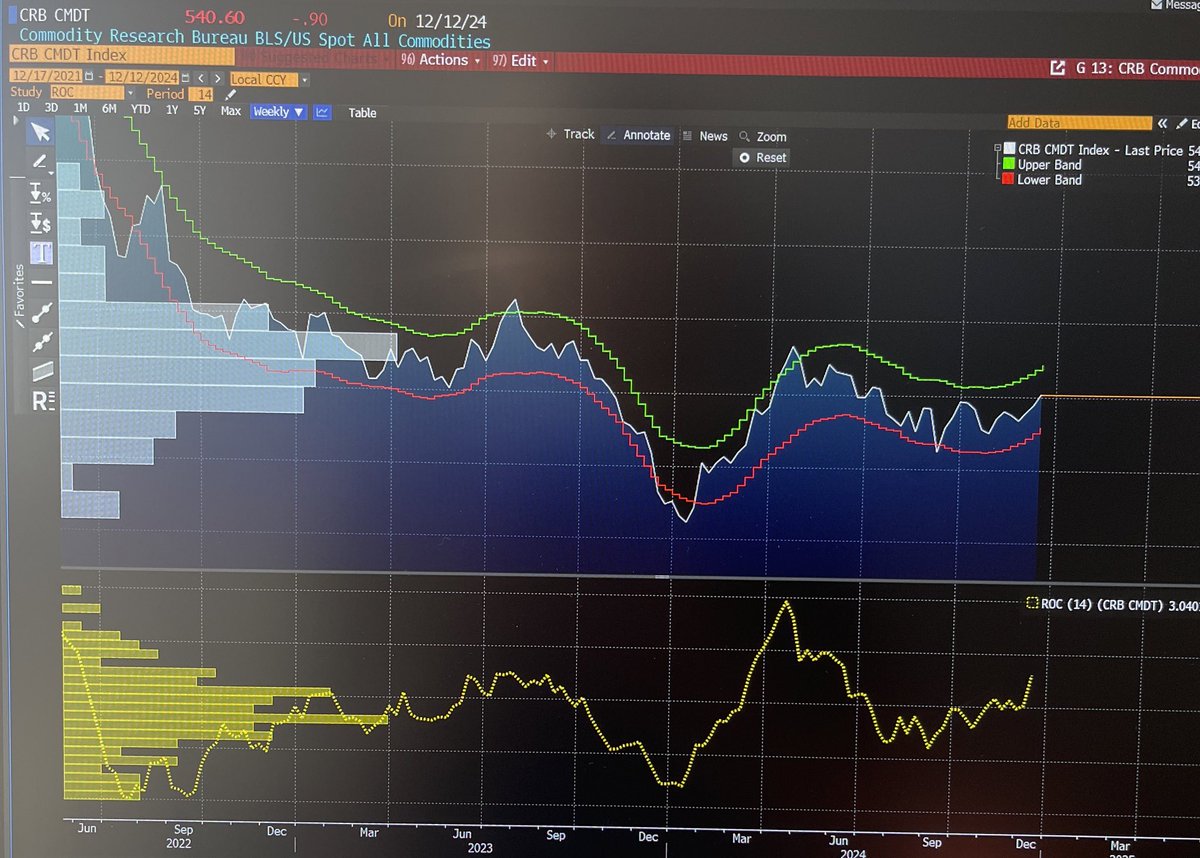
Task: Choose the three-point line tool
Action: (41, 343)
